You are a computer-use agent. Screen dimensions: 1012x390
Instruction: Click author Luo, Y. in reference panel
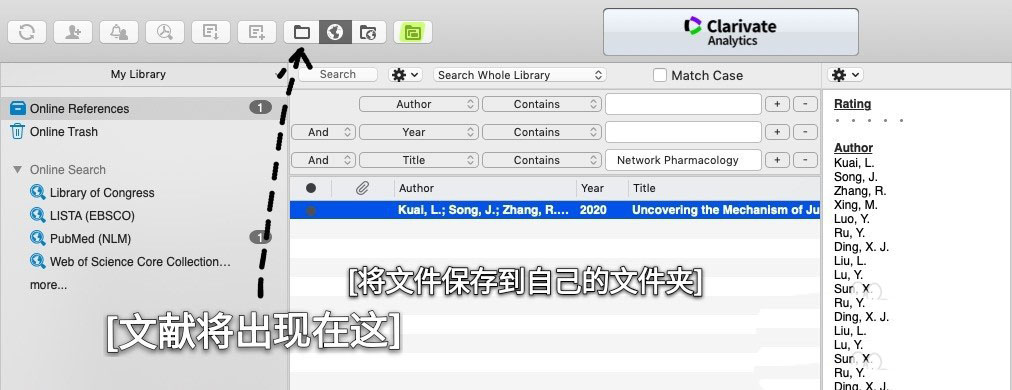coord(852,219)
